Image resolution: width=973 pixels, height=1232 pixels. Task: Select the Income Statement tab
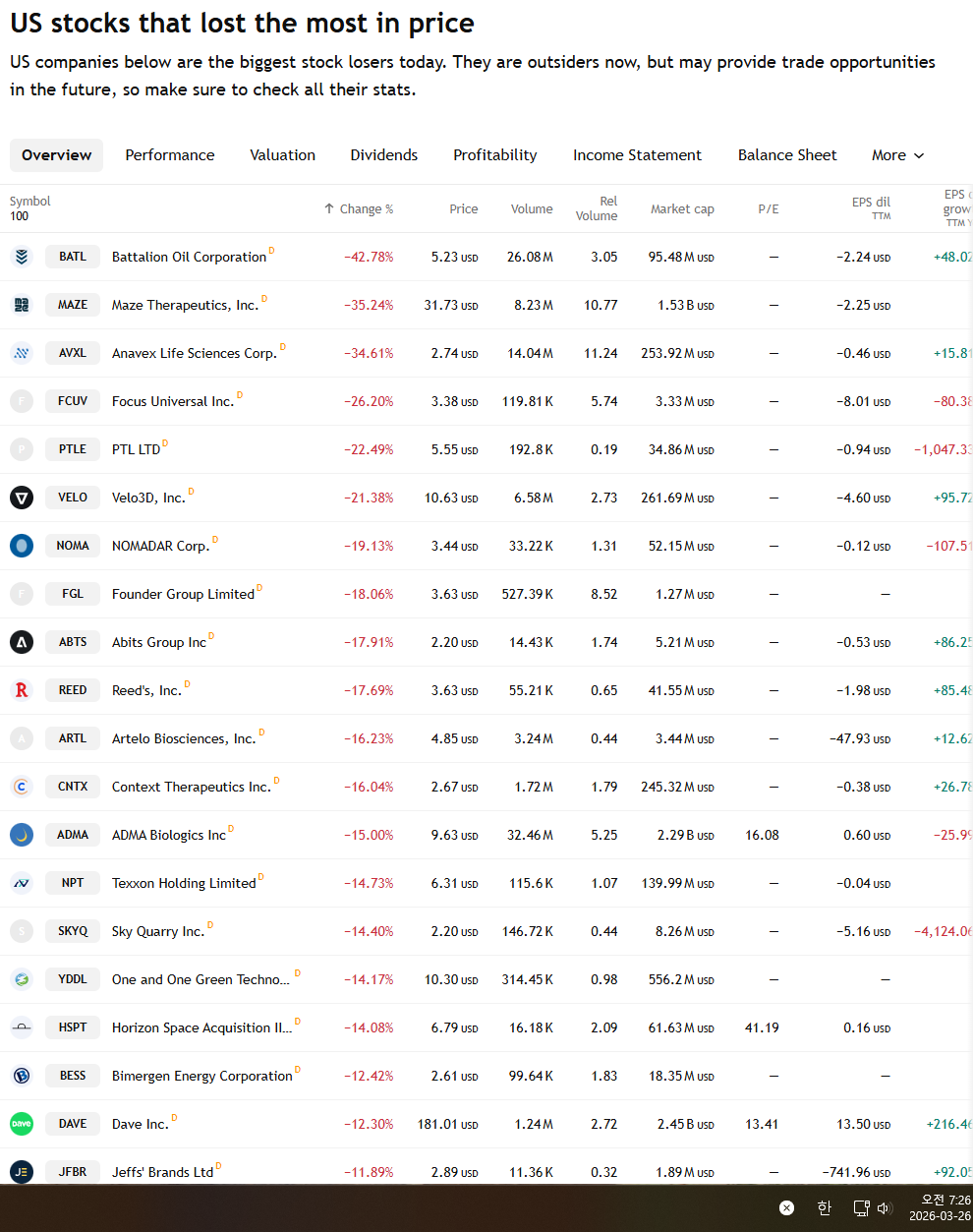[637, 155]
